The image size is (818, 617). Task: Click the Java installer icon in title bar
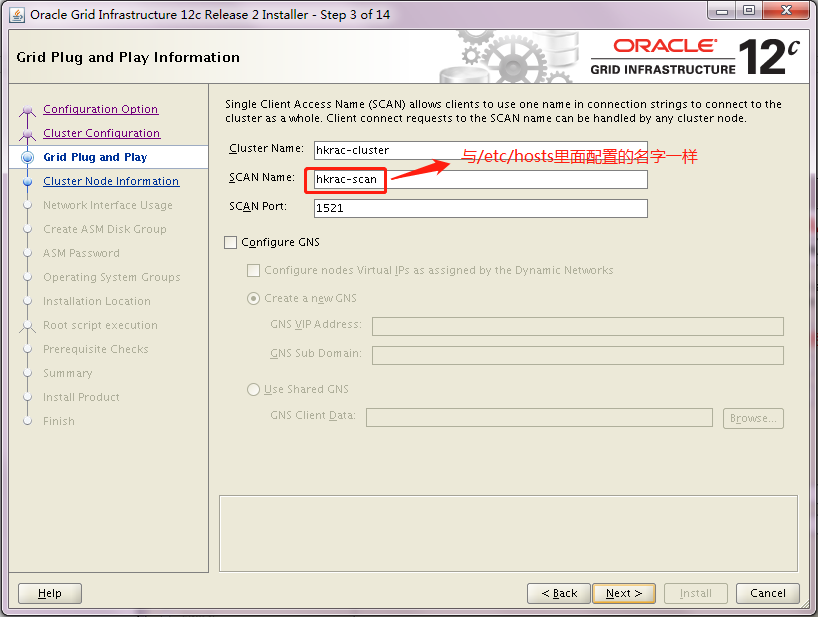point(17,14)
